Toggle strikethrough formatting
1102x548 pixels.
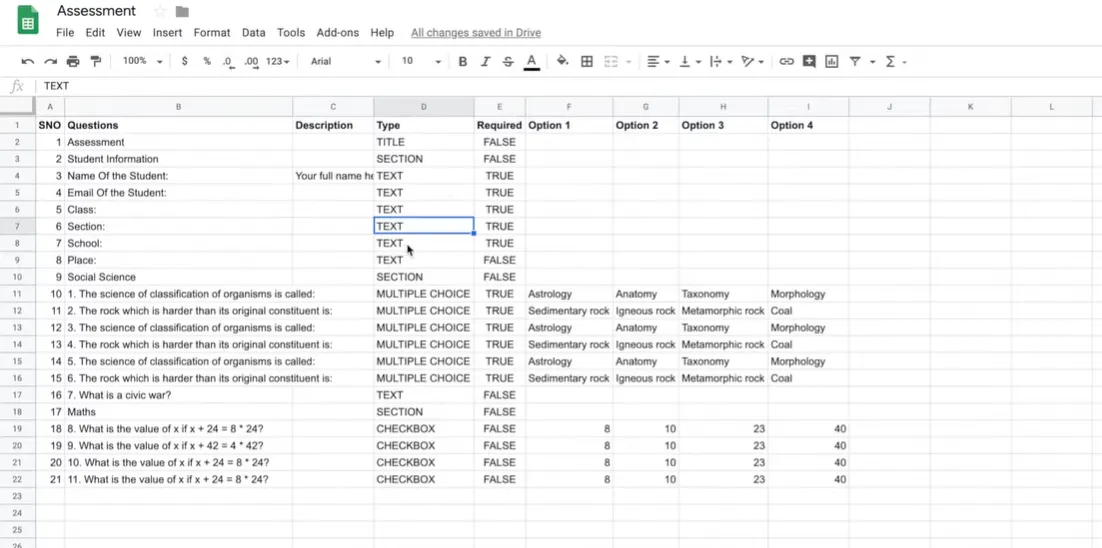coord(508,62)
